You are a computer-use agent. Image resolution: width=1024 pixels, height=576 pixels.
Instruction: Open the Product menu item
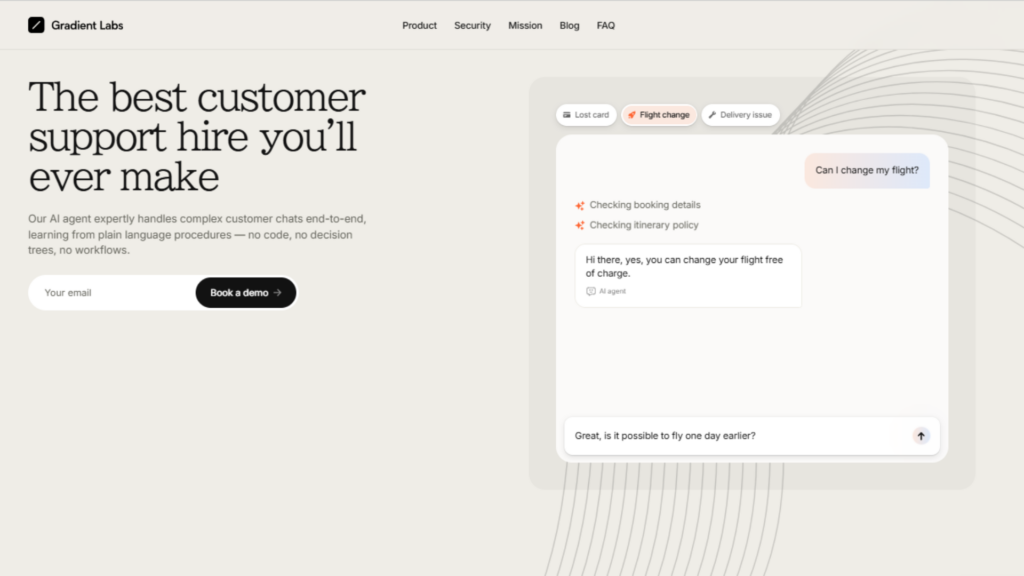coord(419,25)
